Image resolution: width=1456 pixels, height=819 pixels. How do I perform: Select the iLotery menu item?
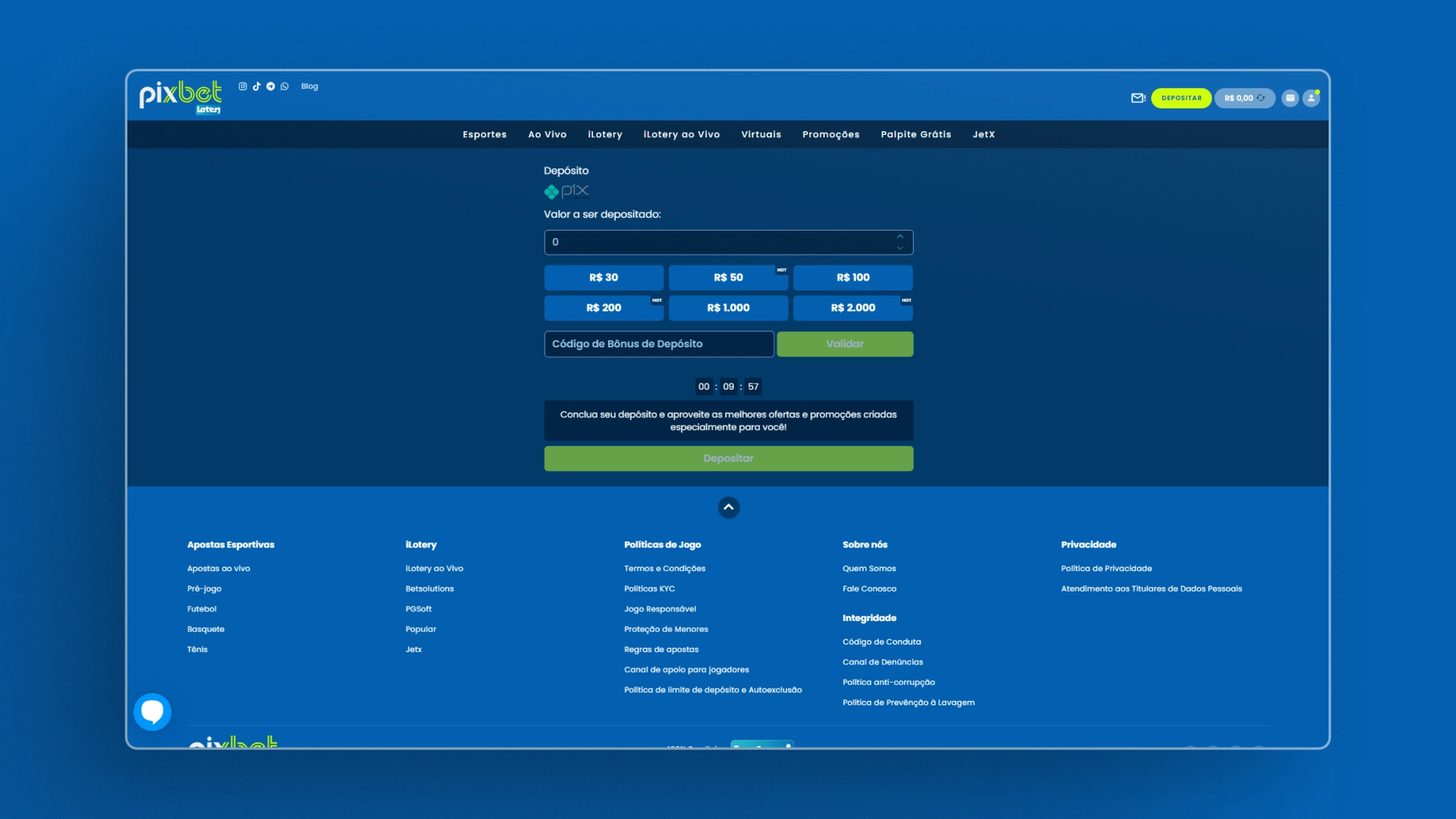(605, 134)
